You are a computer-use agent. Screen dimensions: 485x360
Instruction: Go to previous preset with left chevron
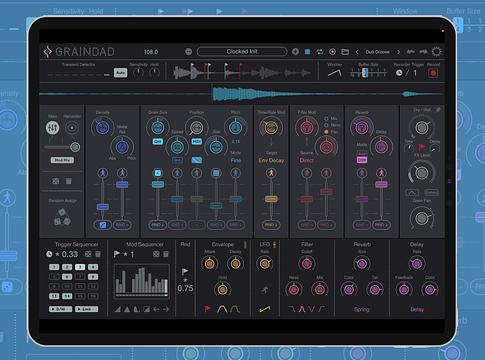[357, 52]
